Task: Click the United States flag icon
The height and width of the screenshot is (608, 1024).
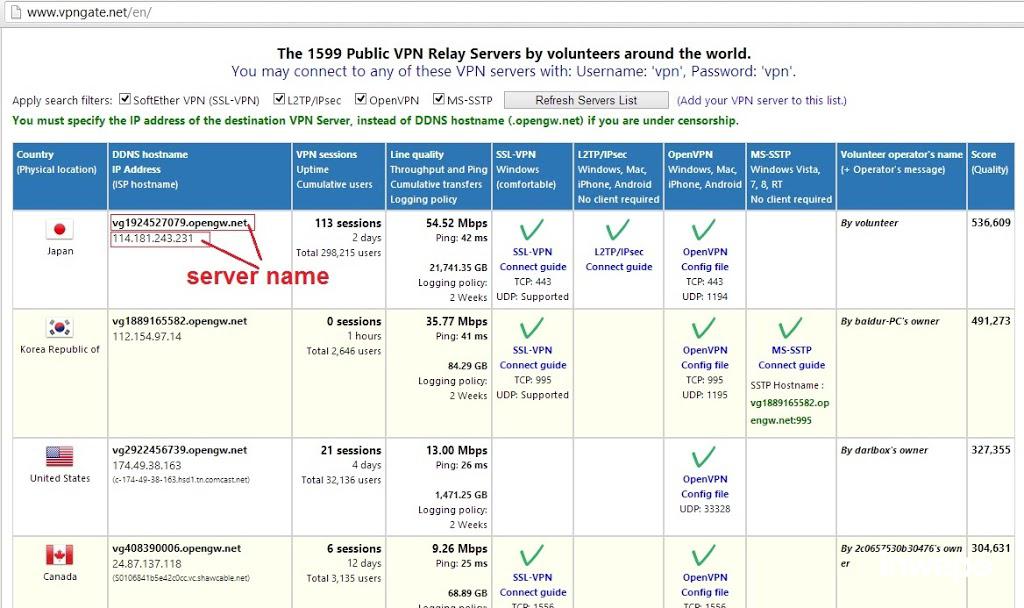Action: click(x=59, y=456)
